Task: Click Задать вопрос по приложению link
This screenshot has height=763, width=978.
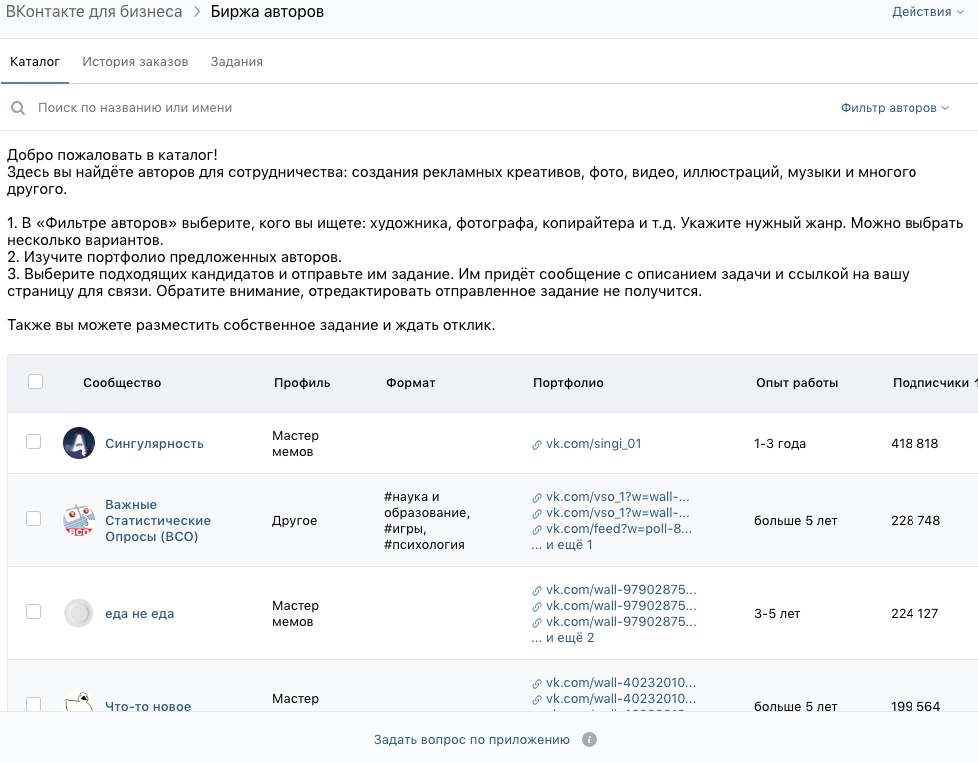Action: (472, 739)
